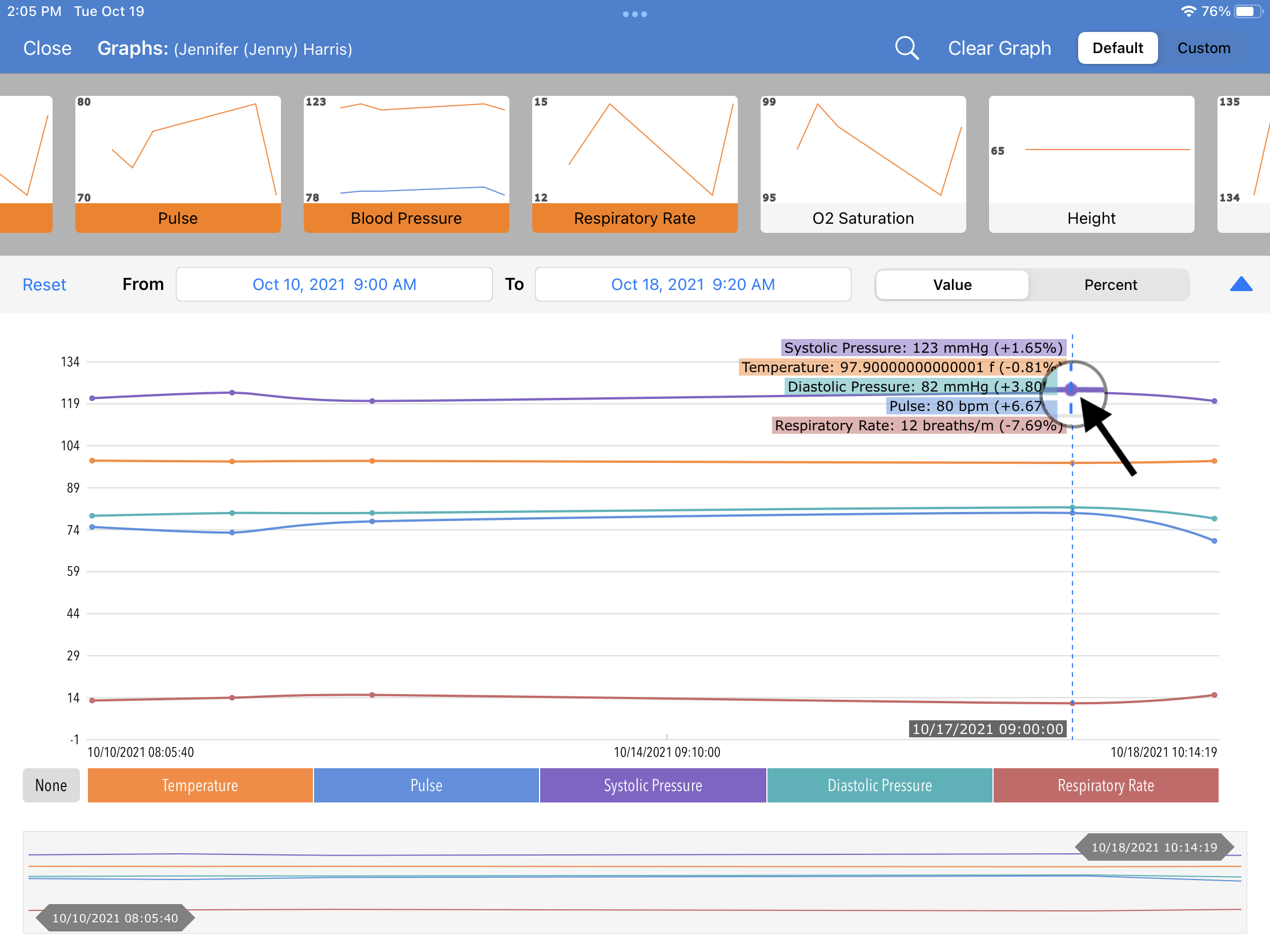Toggle the Respiratory Rate legend series

click(x=1105, y=785)
